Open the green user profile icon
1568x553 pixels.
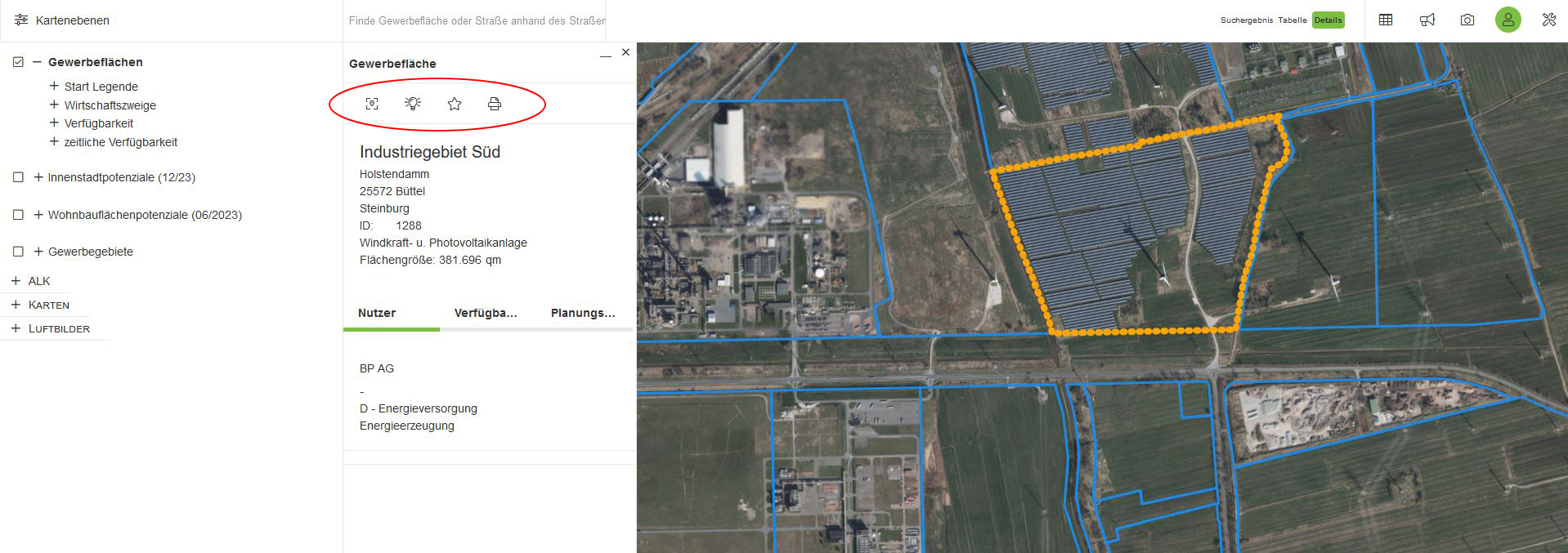(x=1508, y=20)
